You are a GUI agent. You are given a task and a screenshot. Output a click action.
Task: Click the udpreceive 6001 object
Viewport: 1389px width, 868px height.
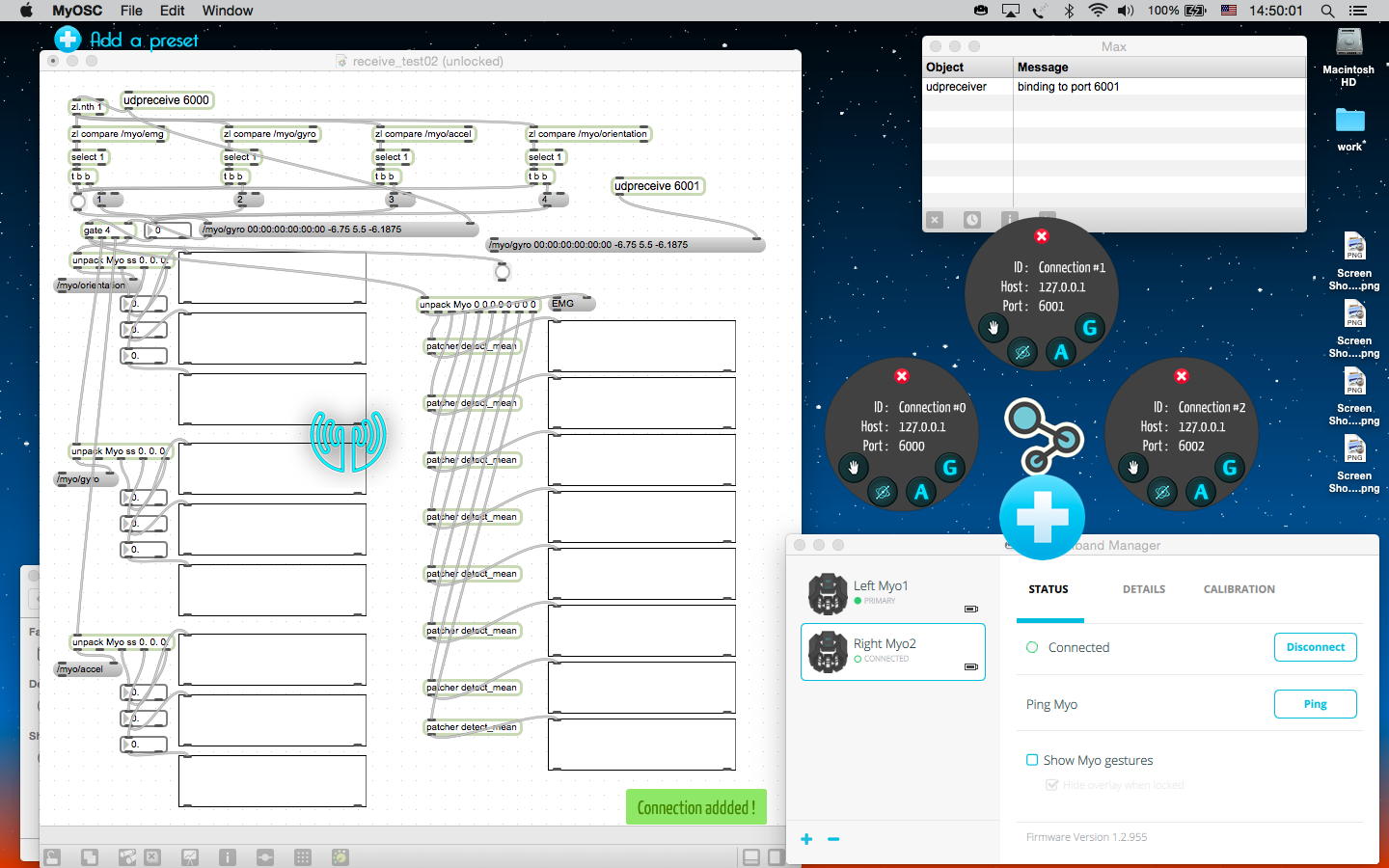(x=657, y=186)
